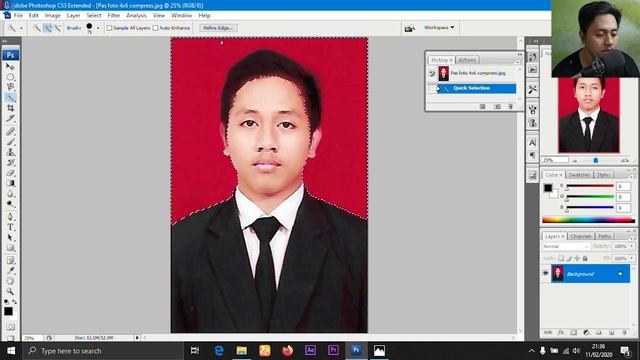
Task: Switch to the Actions tab
Action: click(467, 60)
